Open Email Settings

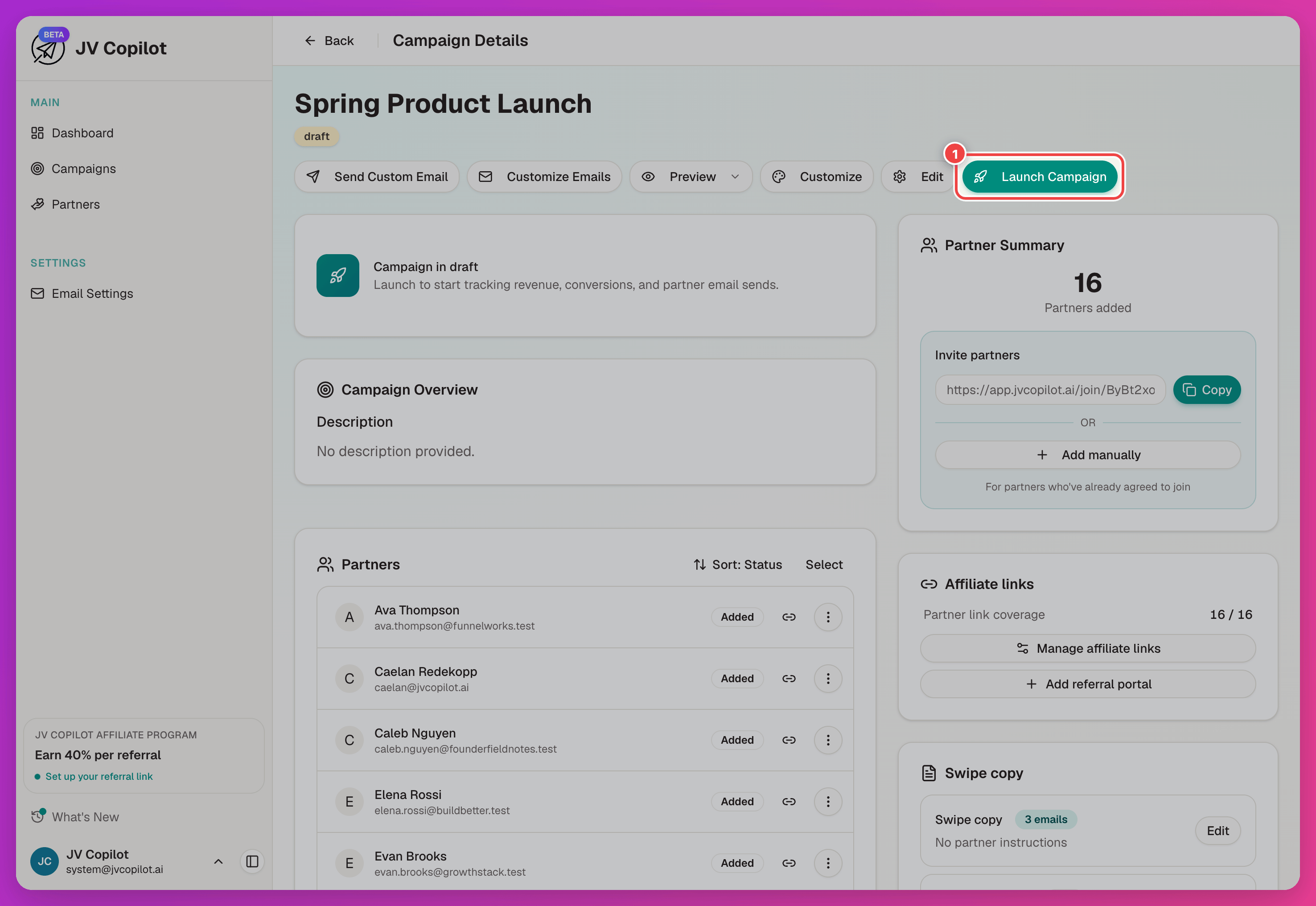click(x=82, y=293)
